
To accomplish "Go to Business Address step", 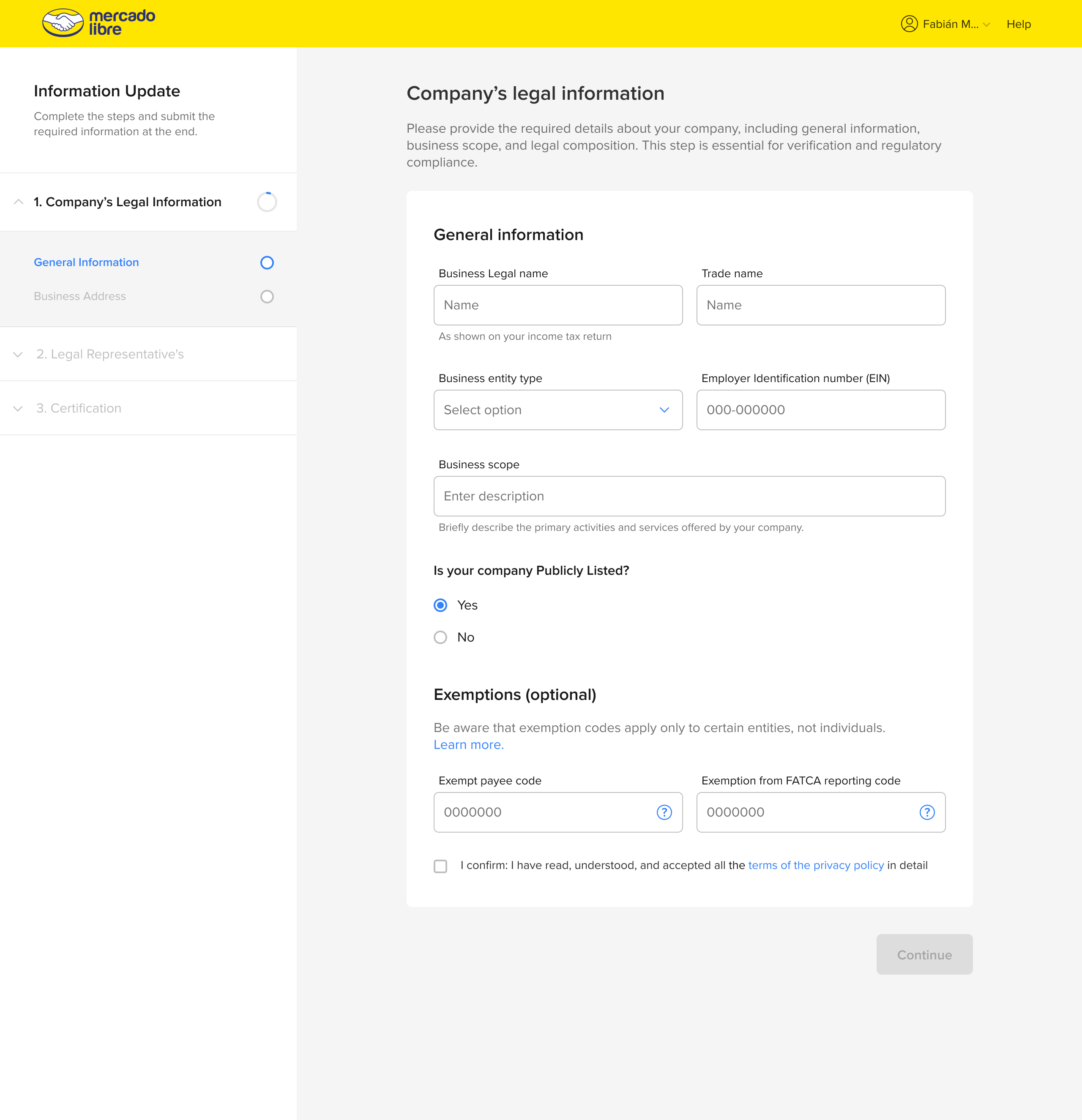I will [80, 296].
